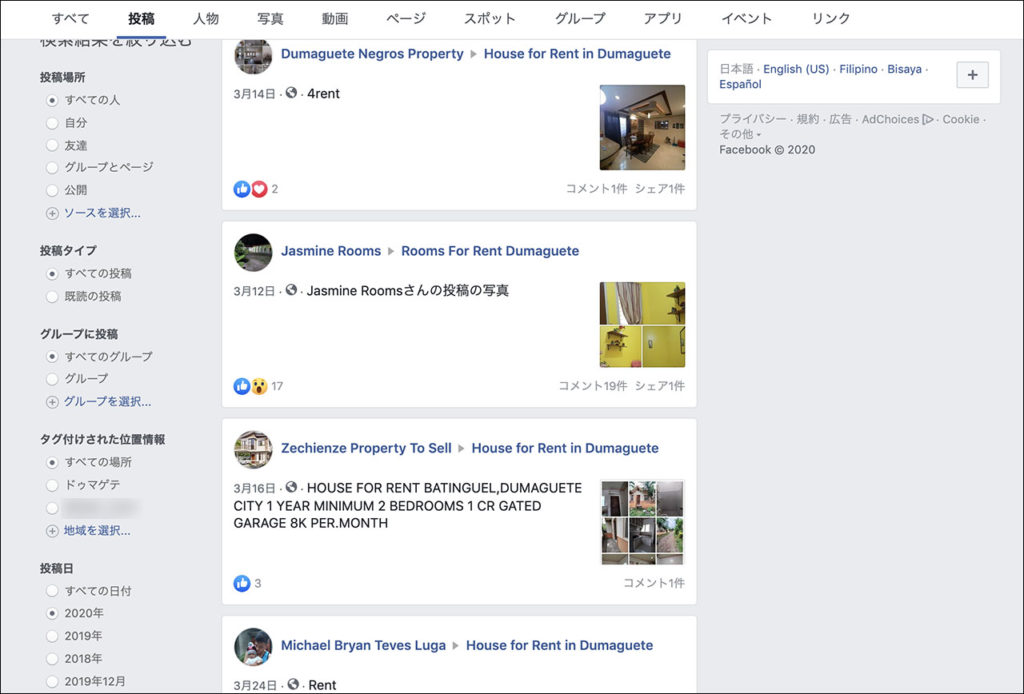Click like reaction icon on 4rent post
Image resolution: width=1024 pixels, height=694 pixels.
click(x=242, y=189)
